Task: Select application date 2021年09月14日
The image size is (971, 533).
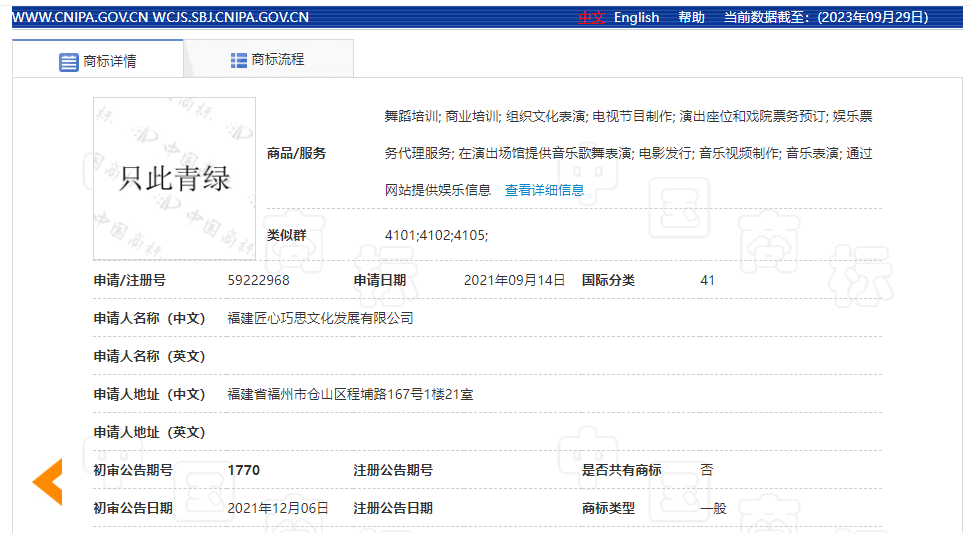Action: coord(514,280)
